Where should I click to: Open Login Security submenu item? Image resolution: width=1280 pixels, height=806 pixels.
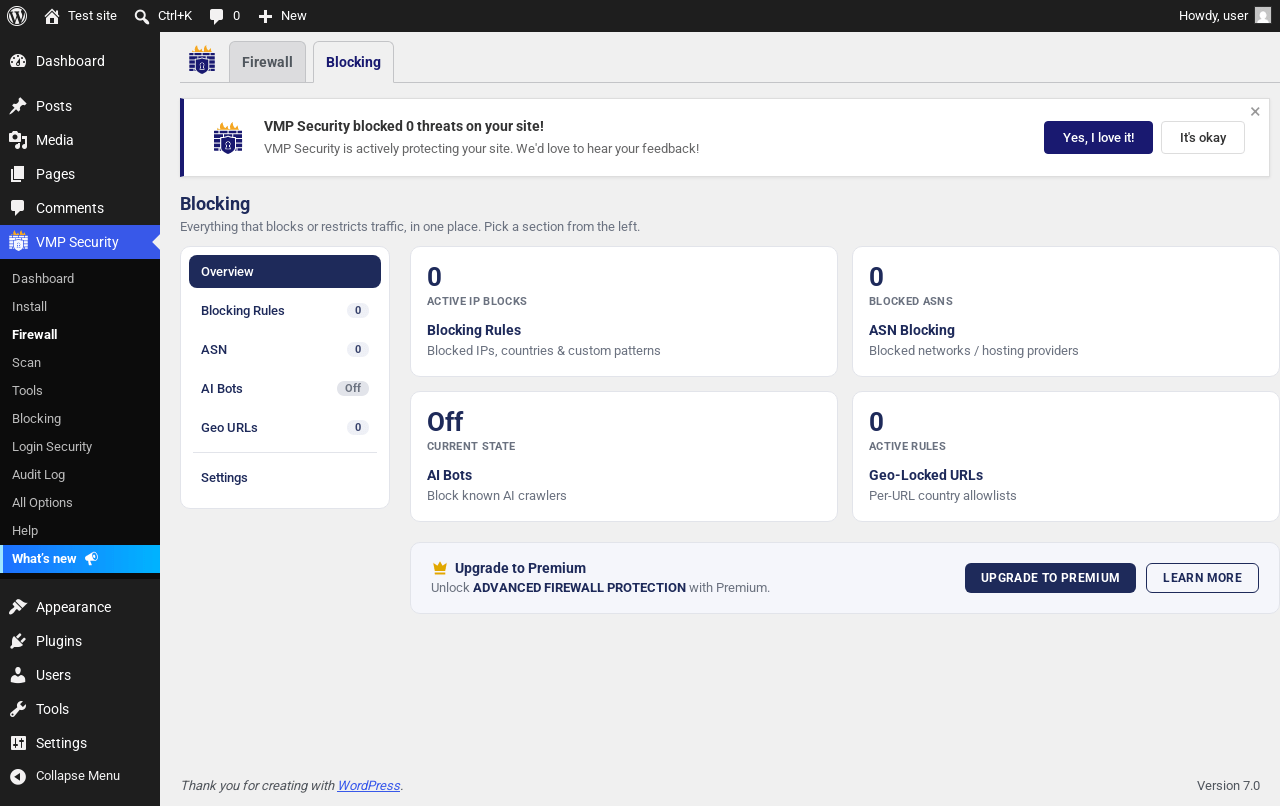[x=80, y=446]
